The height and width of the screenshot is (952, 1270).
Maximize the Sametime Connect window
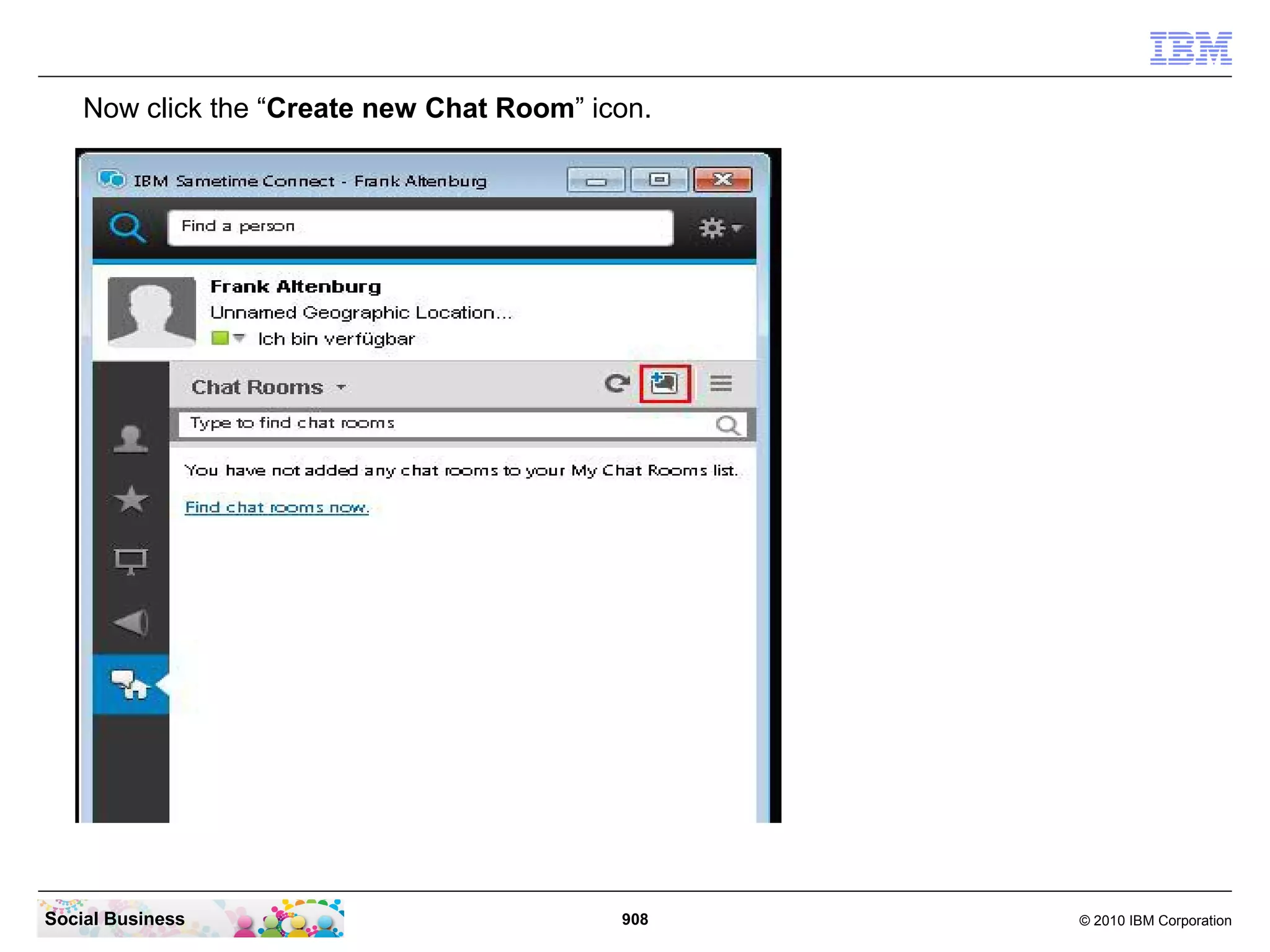coord(659,180)
